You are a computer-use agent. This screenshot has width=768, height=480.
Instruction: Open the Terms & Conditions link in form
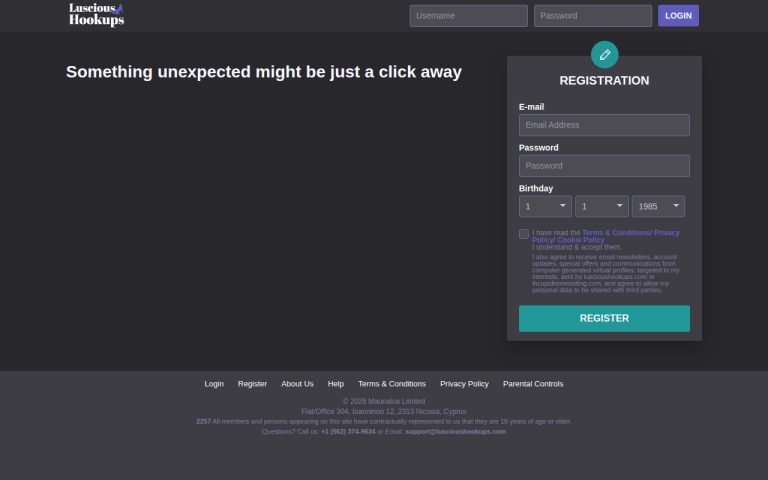pyautogui.click(x=616, y=233)
